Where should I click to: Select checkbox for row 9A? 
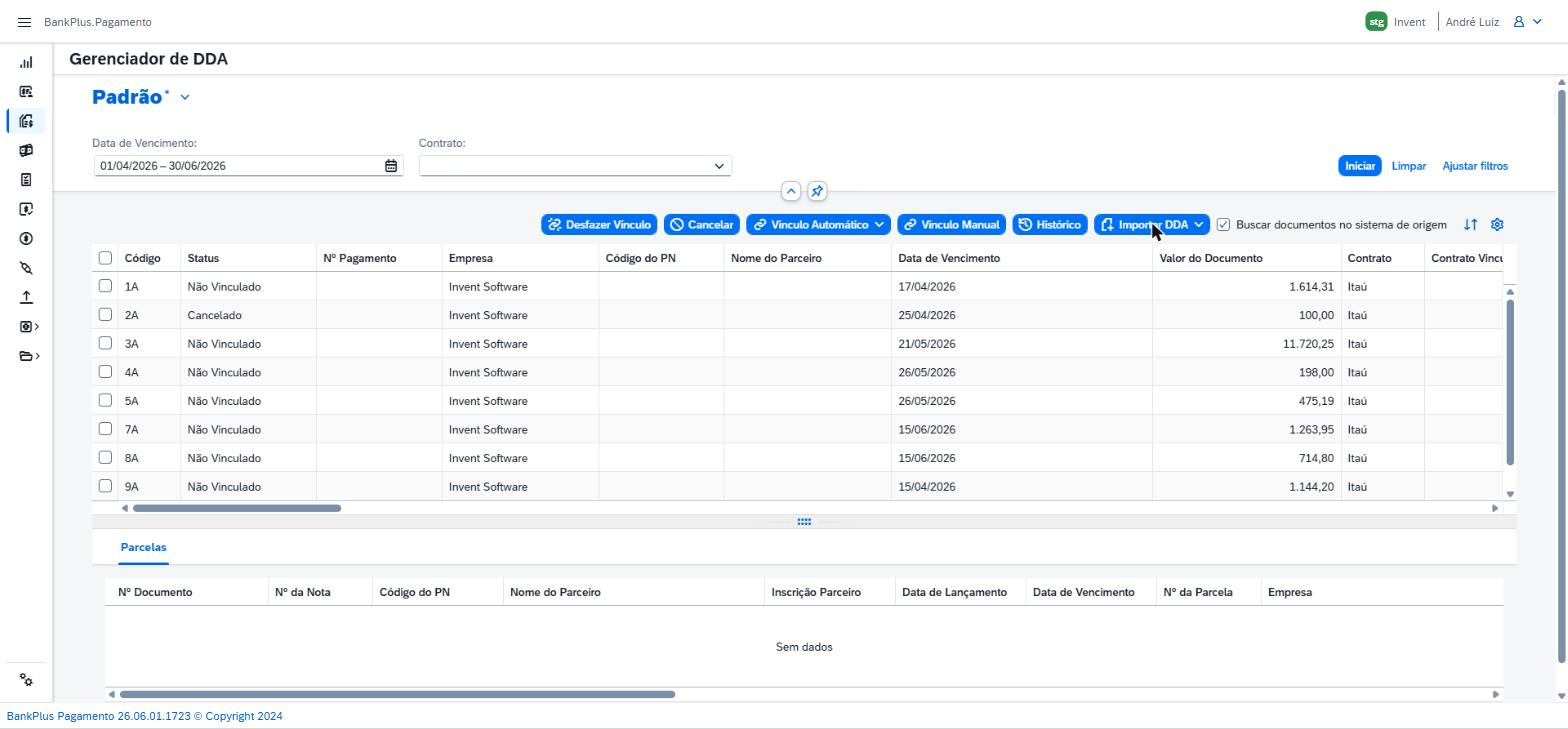[105, 486]
